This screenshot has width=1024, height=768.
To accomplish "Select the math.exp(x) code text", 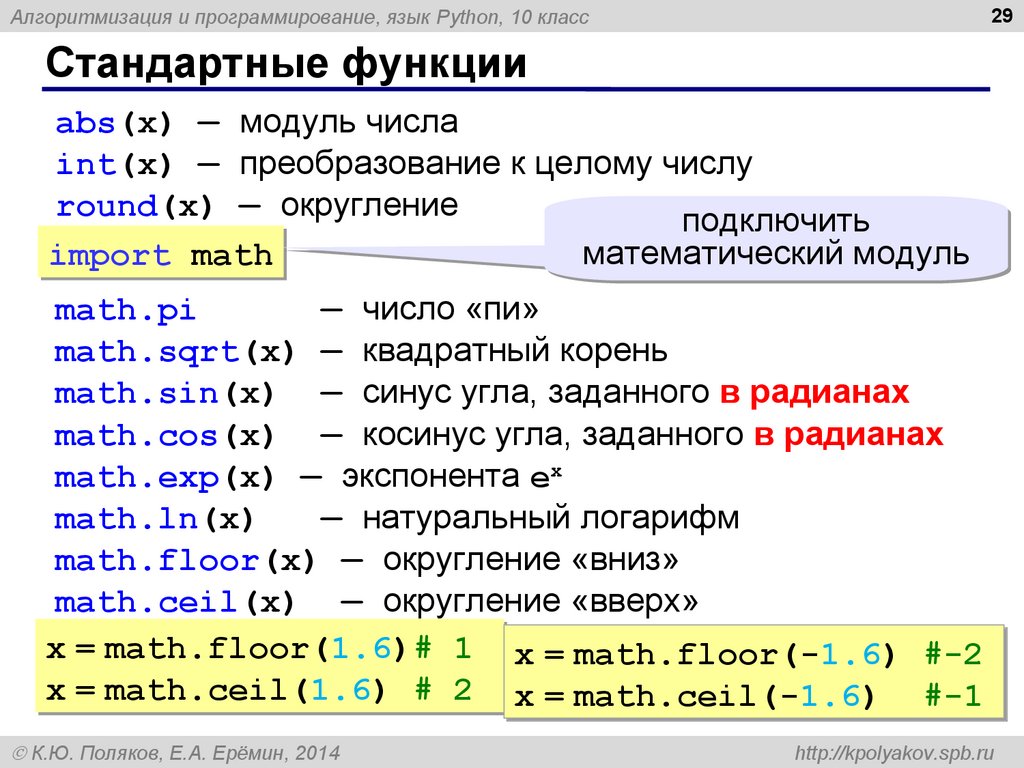I will 164,478.
